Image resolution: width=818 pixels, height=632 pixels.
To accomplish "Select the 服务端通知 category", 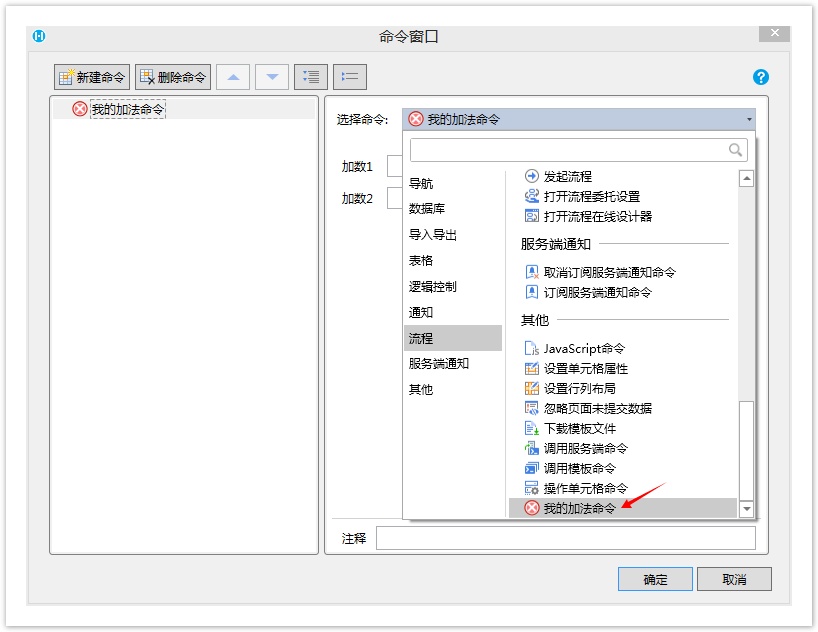I will click(439, 363).
